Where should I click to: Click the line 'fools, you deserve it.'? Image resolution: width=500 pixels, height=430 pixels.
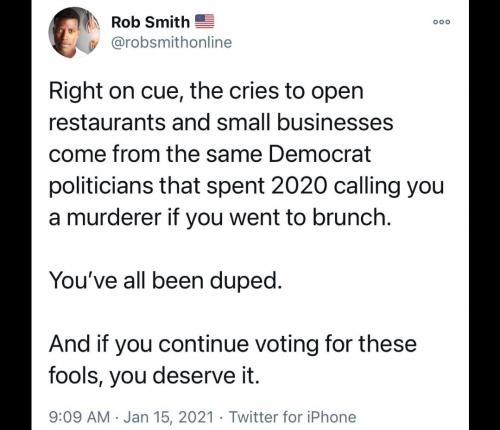point(154,375)
